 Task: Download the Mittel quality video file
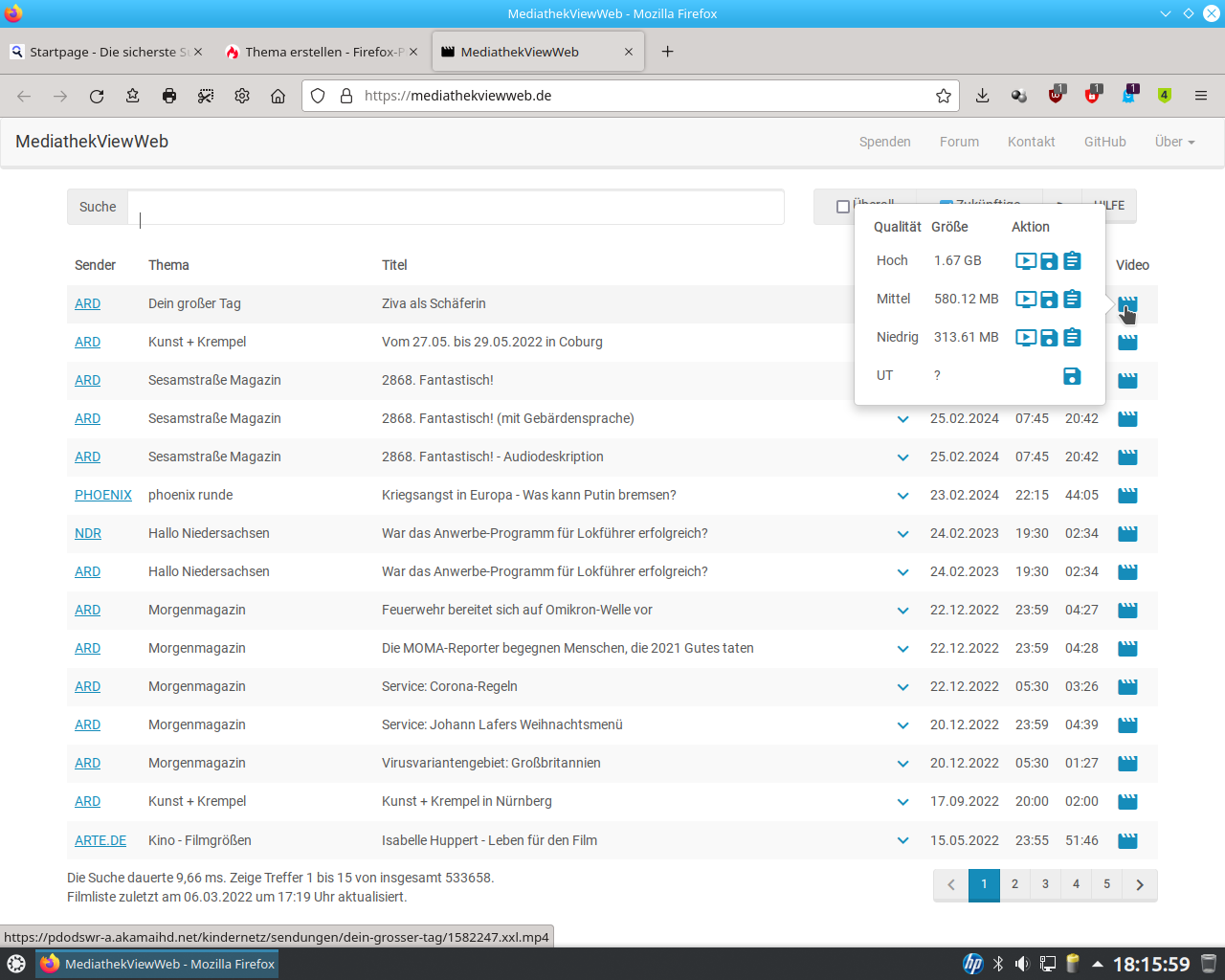[x=1049, y=299]
